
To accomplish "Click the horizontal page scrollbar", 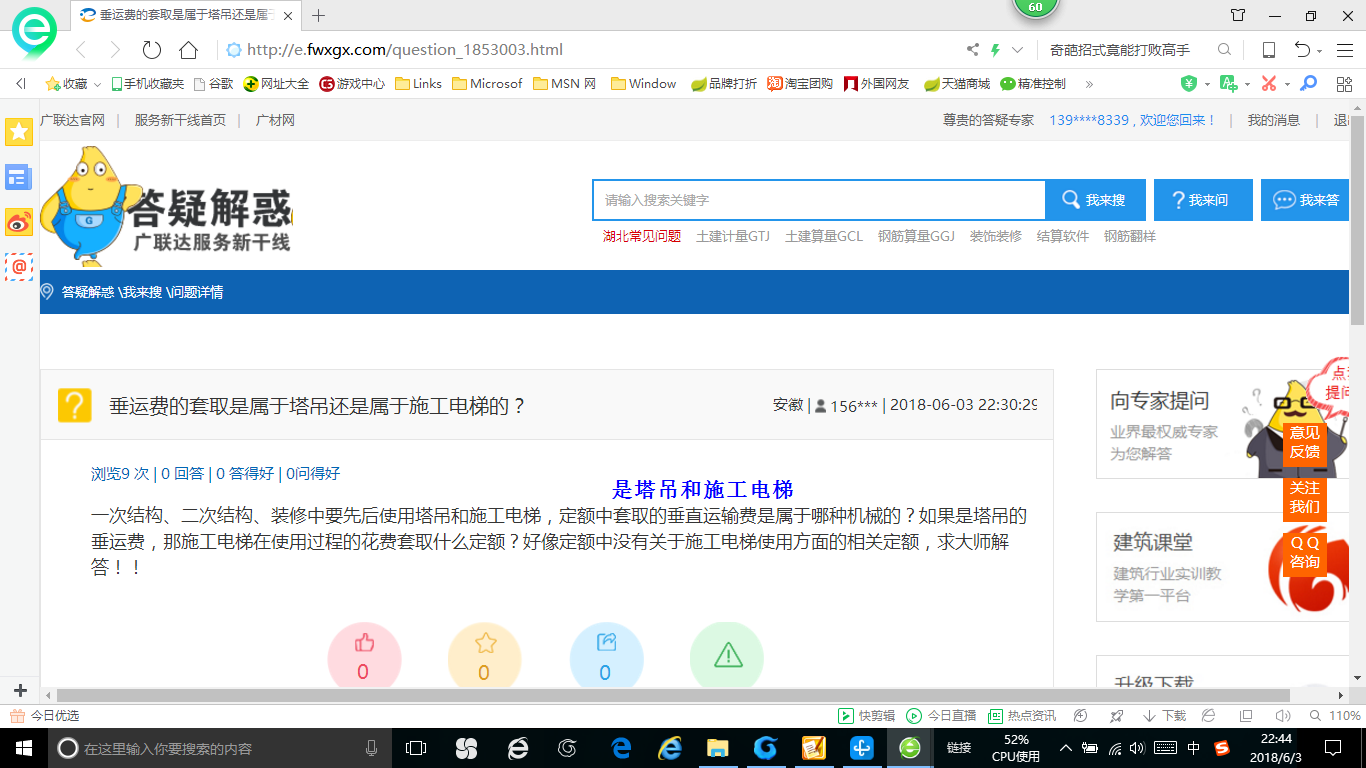I will tap(673, 695).
